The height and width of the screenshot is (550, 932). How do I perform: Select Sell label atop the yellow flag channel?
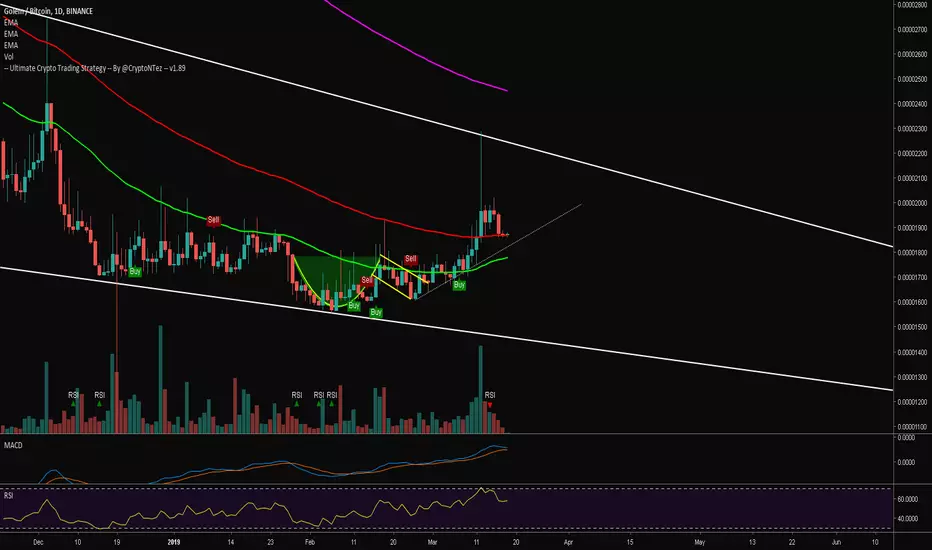pyautogui.click(x=411, y=259)
